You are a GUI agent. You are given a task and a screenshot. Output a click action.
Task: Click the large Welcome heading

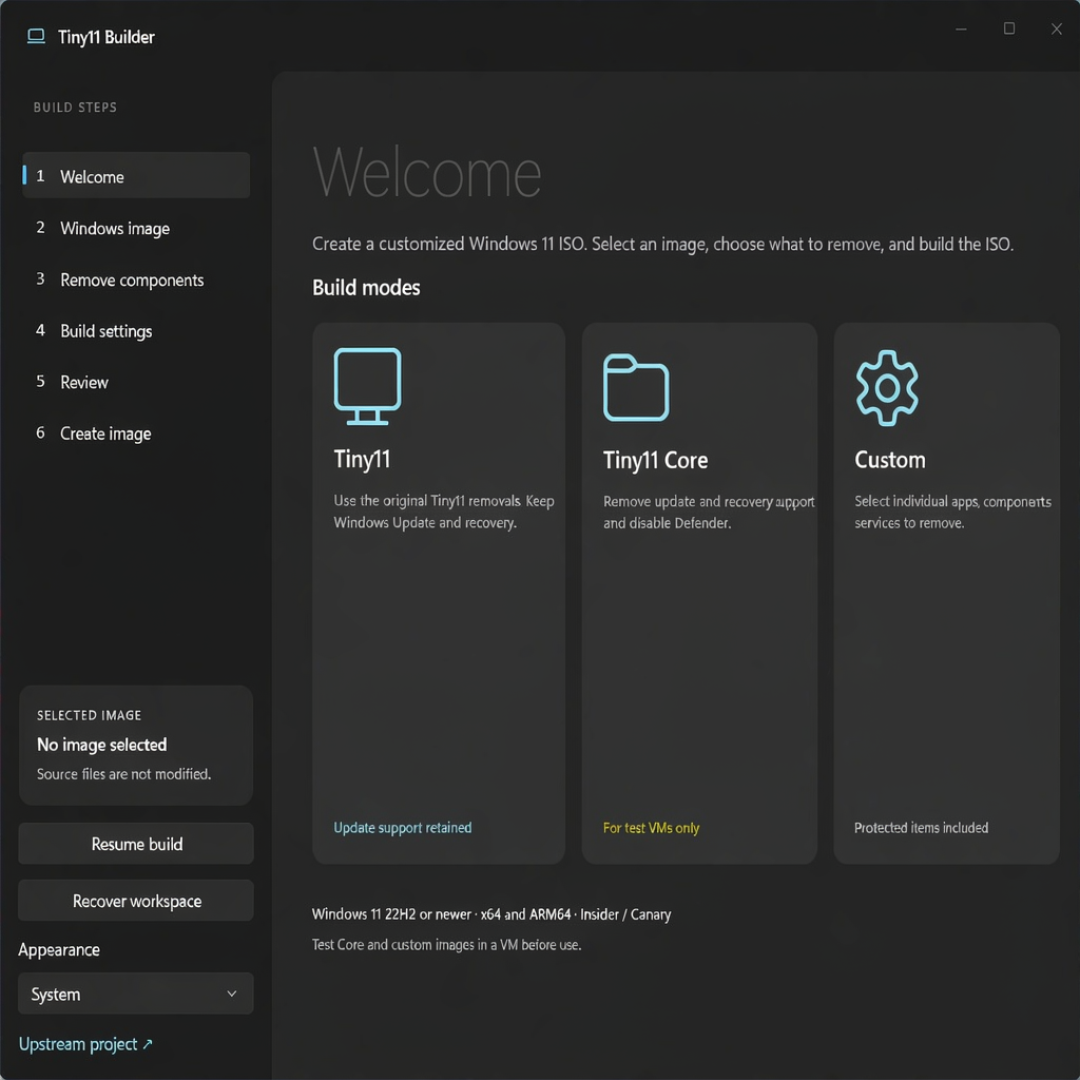[x=427, y=172]
